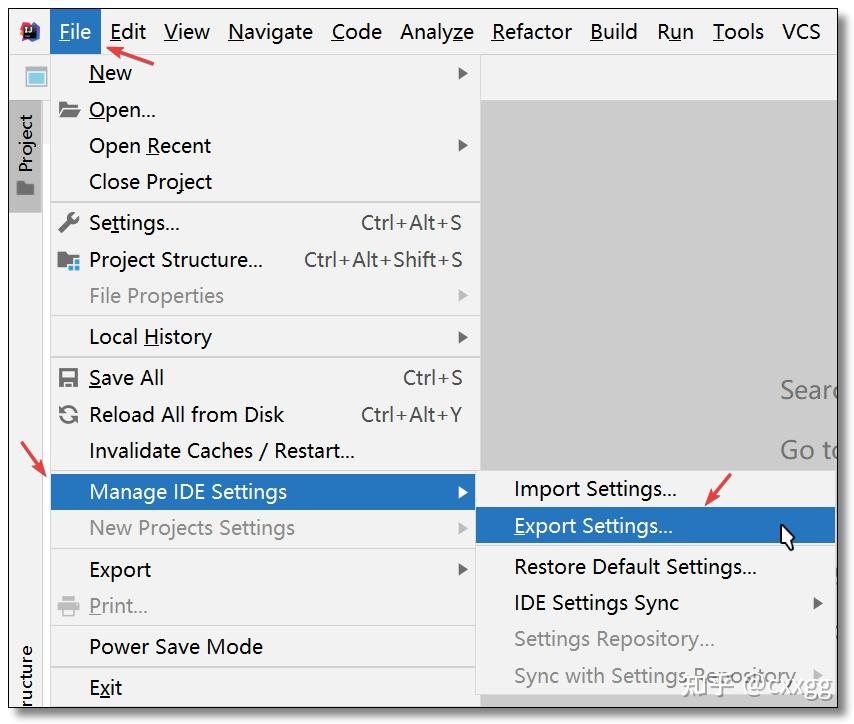Click the printer icon next to Print...
The width and height of the screenshot is (854, 724).
pyautogui.click(x=68, y=605)
